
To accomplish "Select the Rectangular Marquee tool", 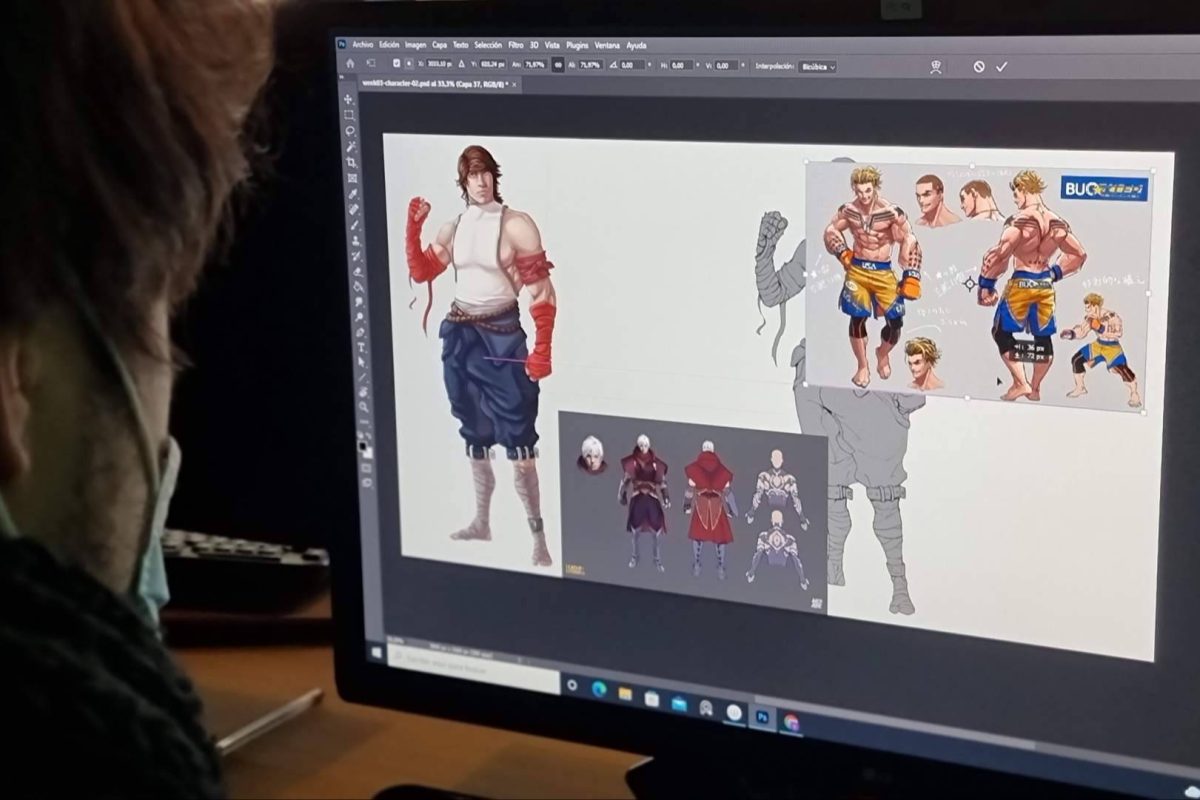I will (349, 115).
